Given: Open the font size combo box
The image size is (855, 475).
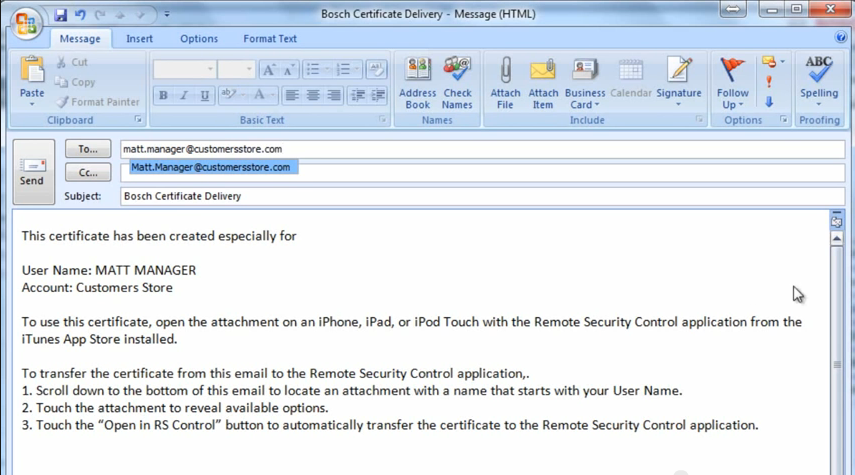Looking at the screenshot, I should pyautogui.click(x=236, y=69).
